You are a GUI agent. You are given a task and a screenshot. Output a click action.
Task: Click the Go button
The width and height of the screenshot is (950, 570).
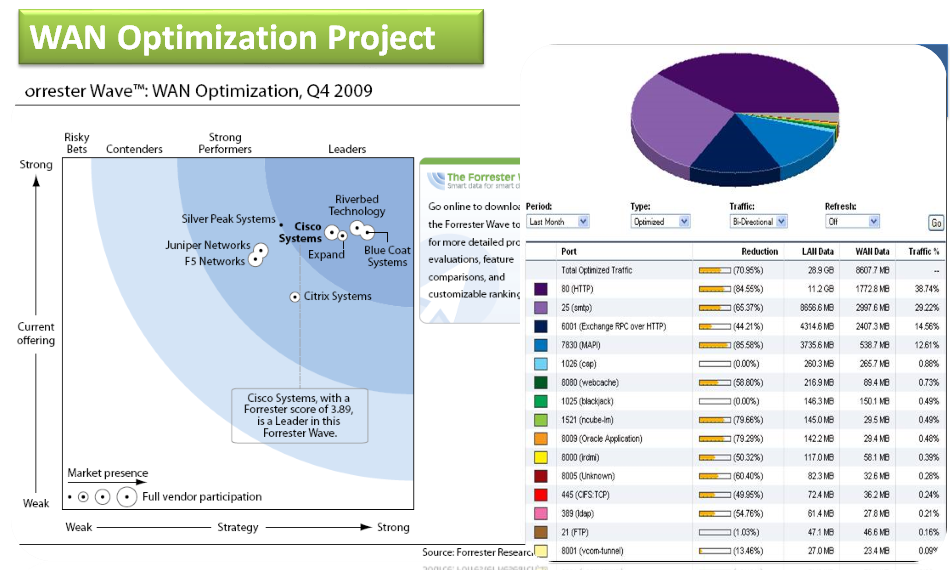click(936, 223)
